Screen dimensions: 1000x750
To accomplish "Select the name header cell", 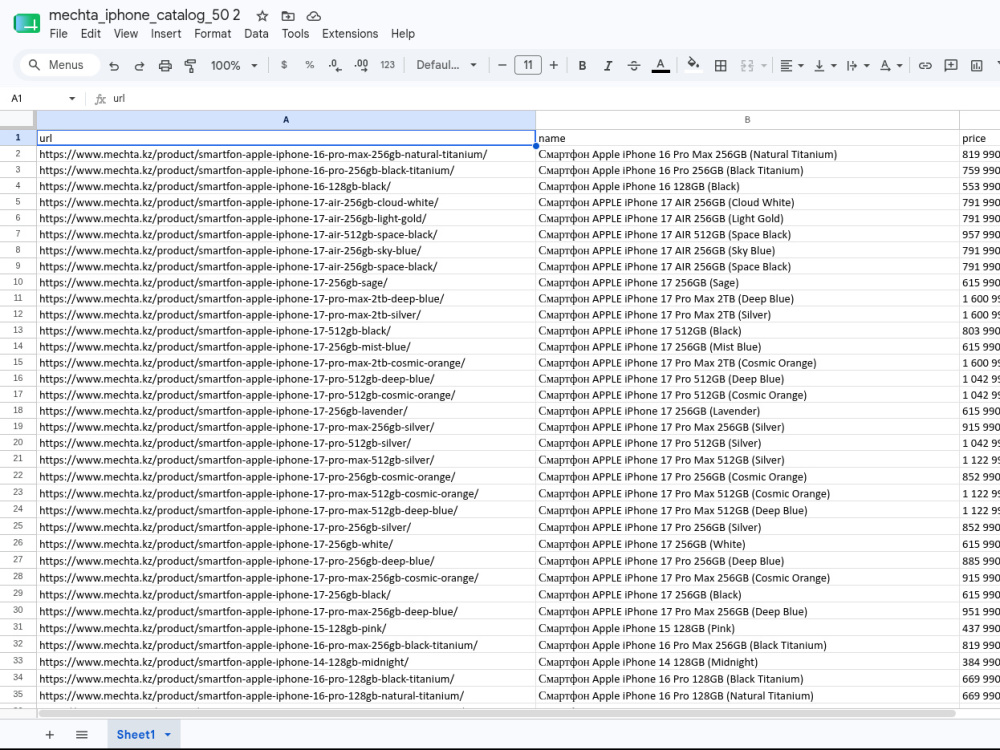I will 747,138.
